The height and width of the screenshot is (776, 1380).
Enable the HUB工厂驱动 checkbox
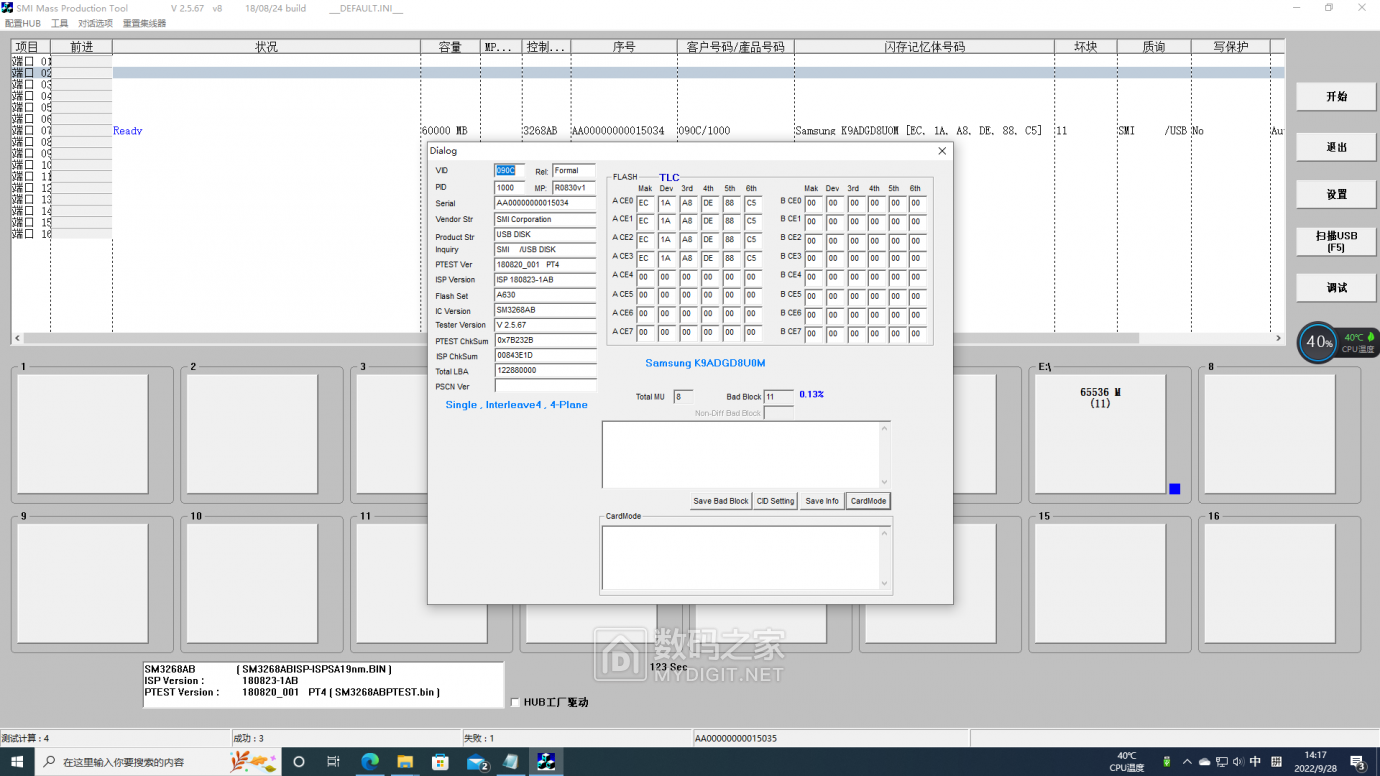coord(515,702)
